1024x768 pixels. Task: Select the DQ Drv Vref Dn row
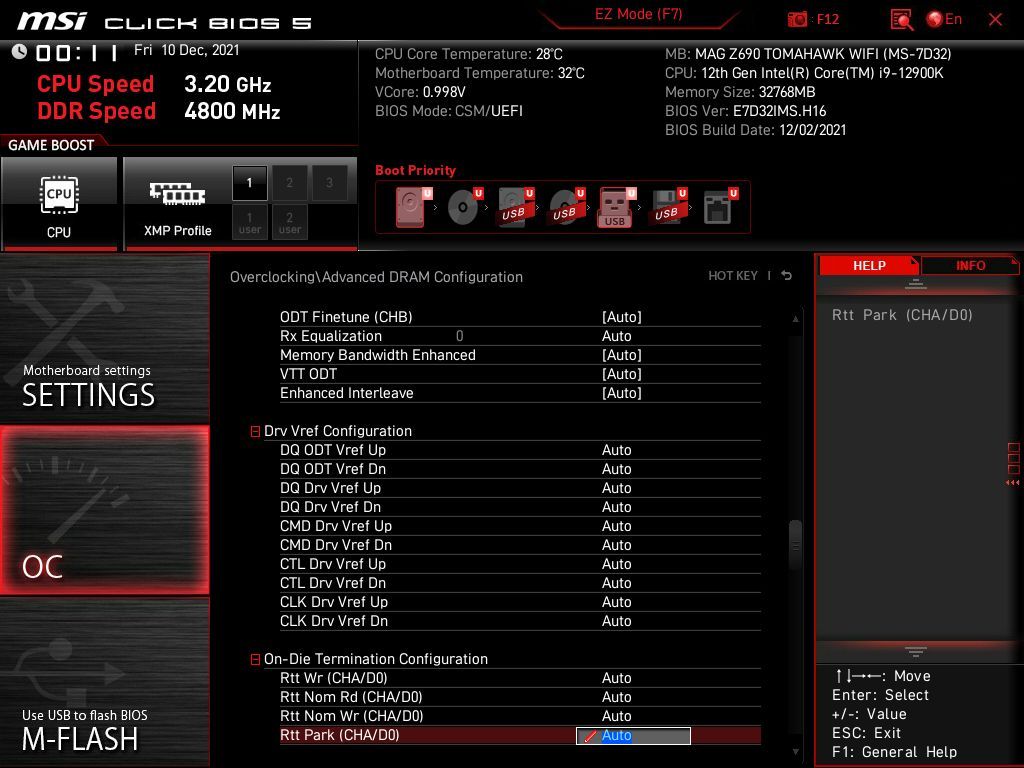(x=520, y=507)
